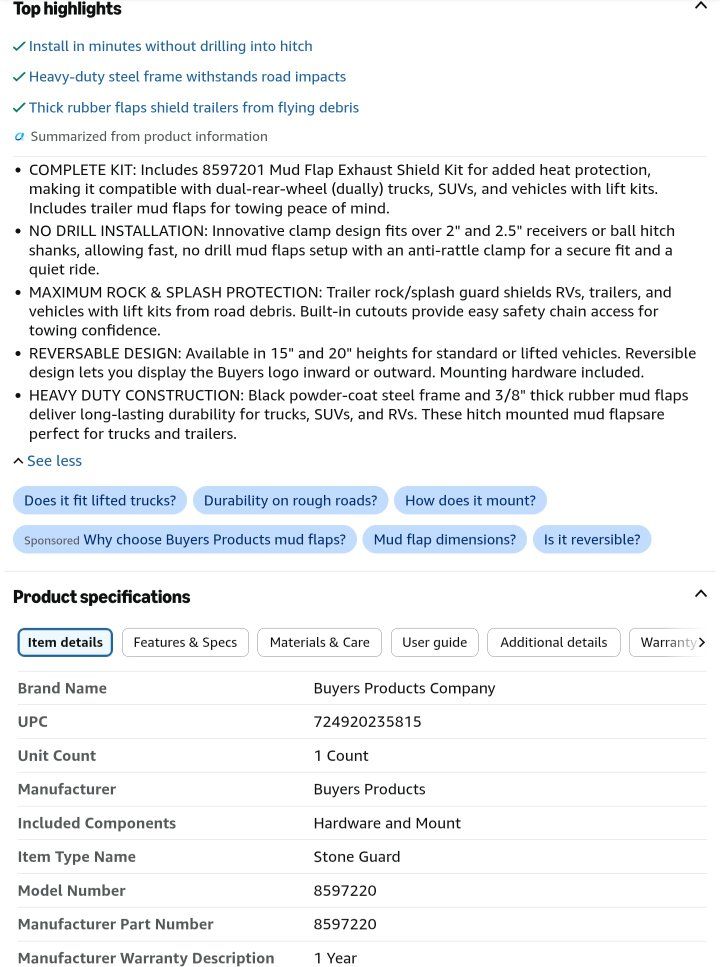Image resolution: width=720 pixels, height=967 pixels.
Task: Open the Warranty tab
Action: 668,643
